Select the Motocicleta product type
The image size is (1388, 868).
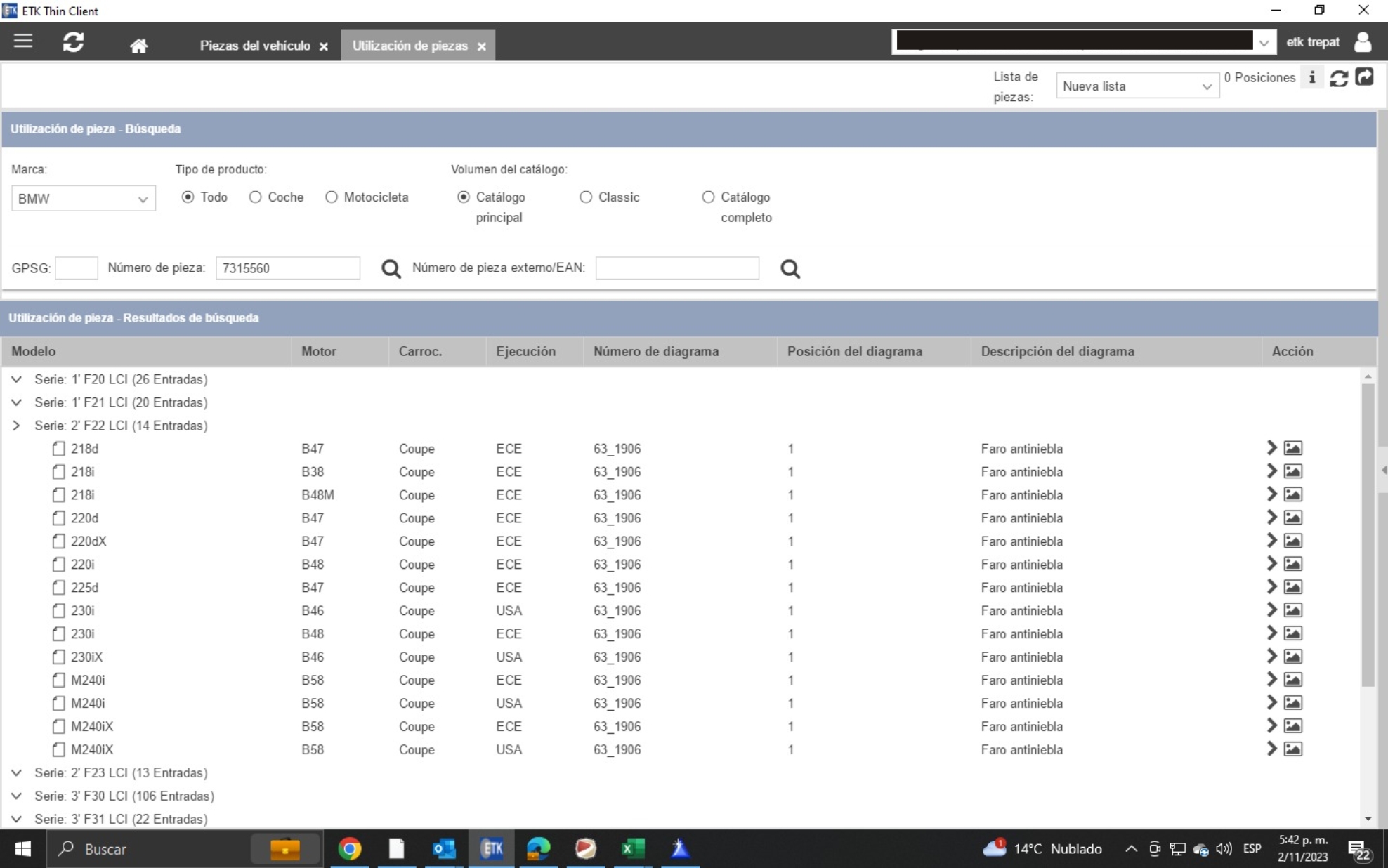coord(332,197)
